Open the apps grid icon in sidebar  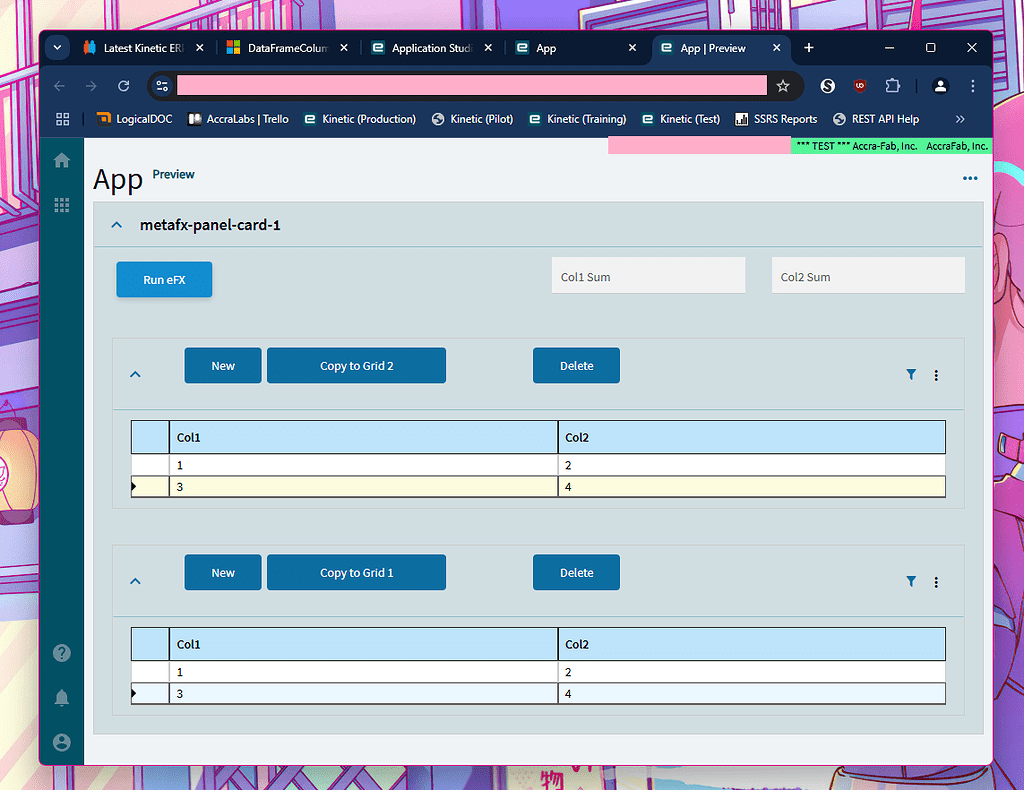(61, 204)
